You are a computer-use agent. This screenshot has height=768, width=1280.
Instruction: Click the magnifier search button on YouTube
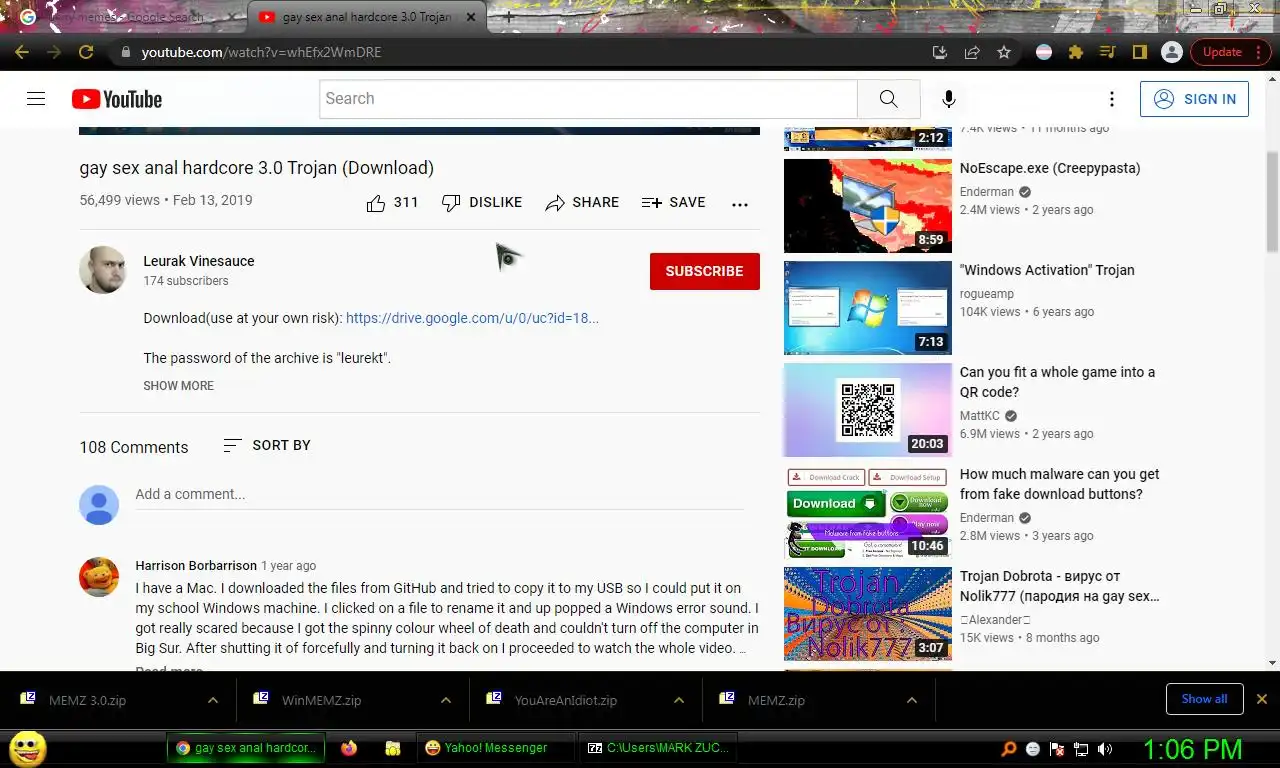888,99
